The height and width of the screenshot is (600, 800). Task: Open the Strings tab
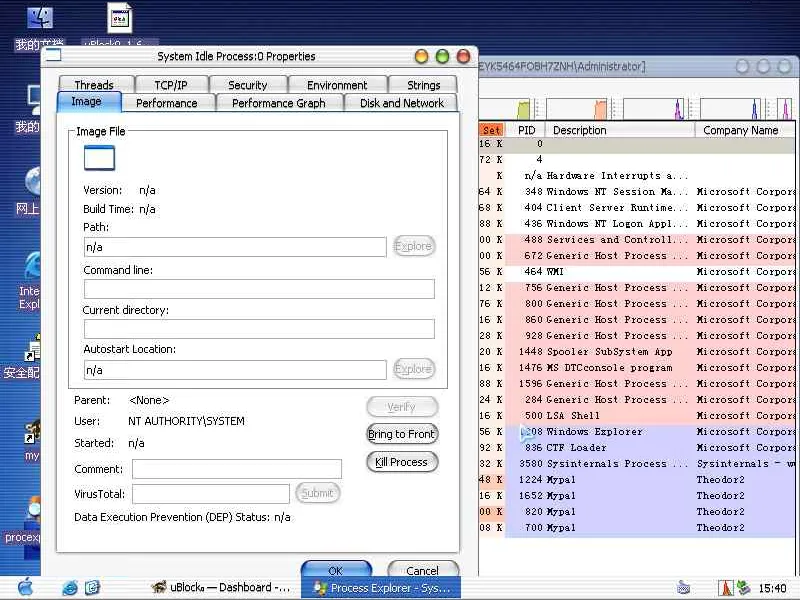423,85
